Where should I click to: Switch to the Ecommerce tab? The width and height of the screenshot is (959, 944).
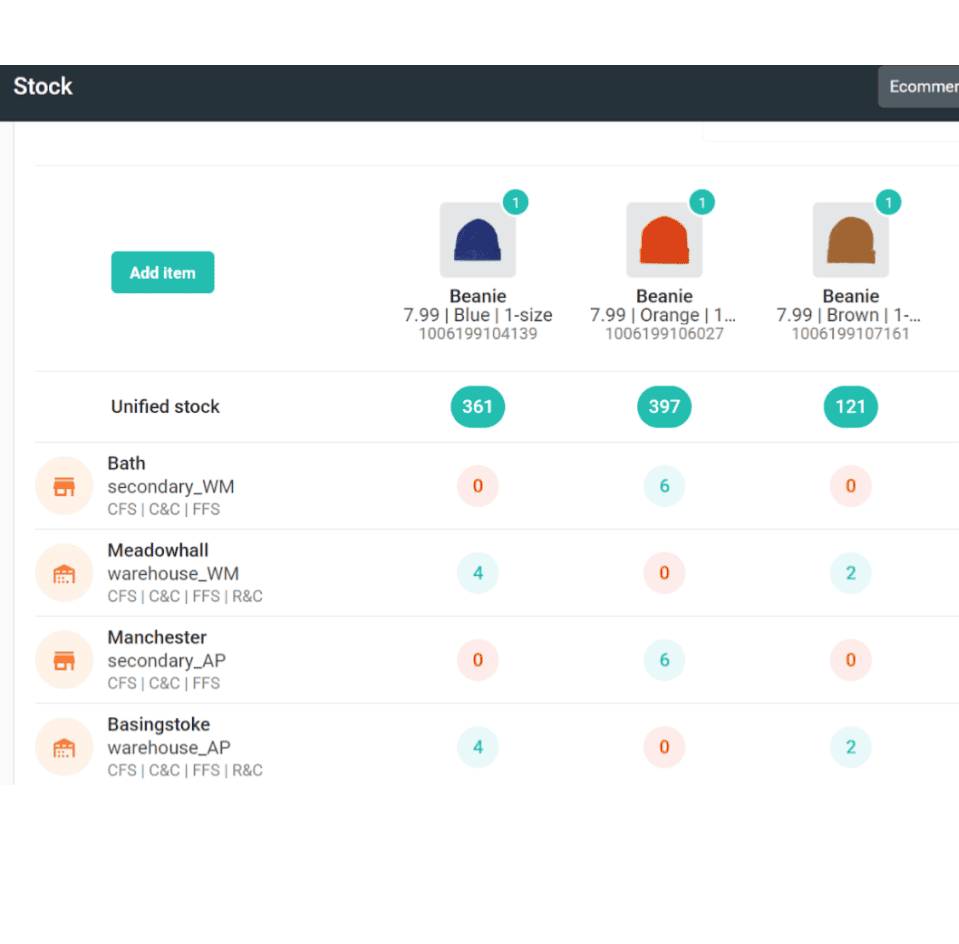tap(922, 86)
